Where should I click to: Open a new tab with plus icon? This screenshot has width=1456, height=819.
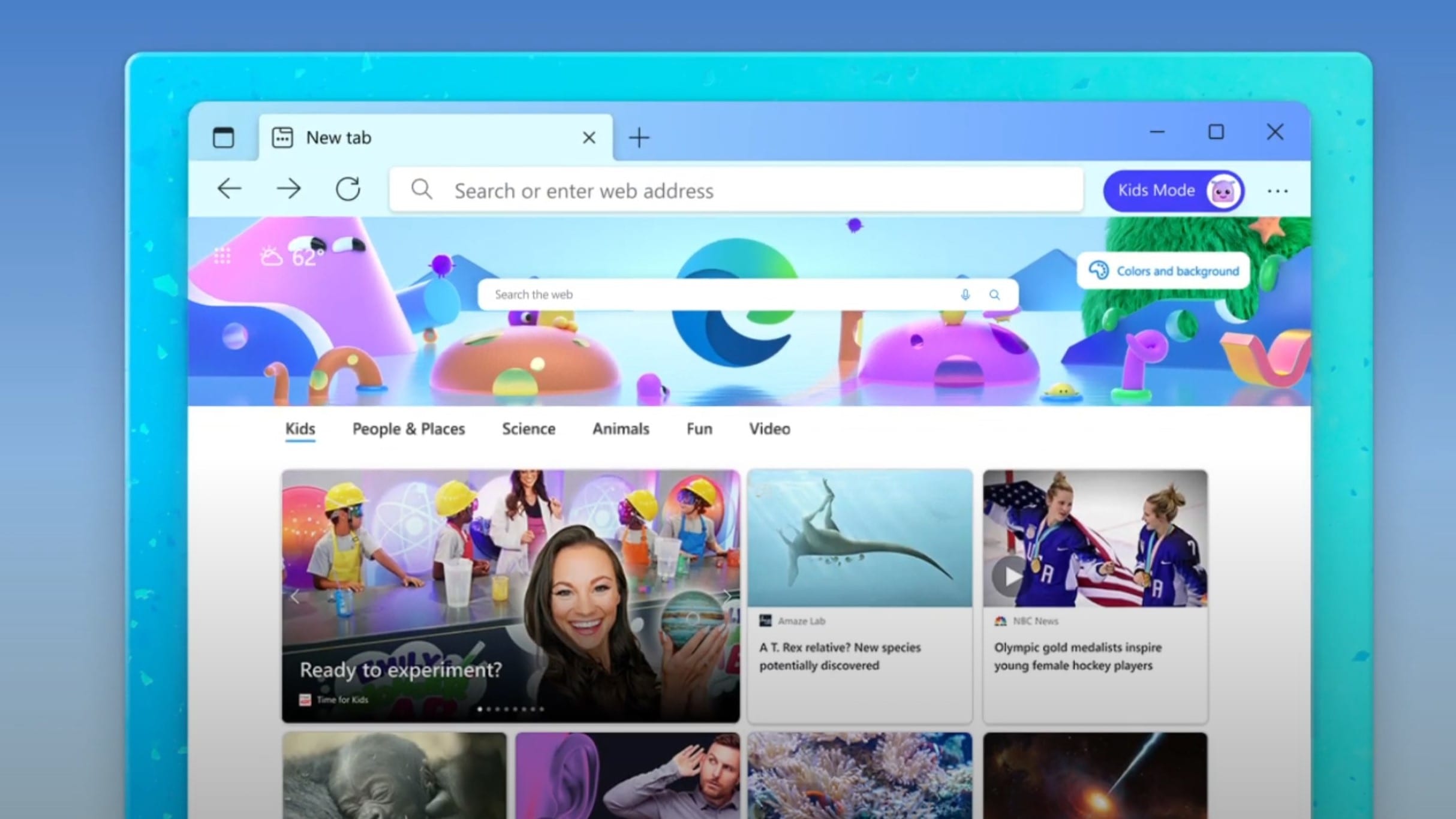click(639, 137)
